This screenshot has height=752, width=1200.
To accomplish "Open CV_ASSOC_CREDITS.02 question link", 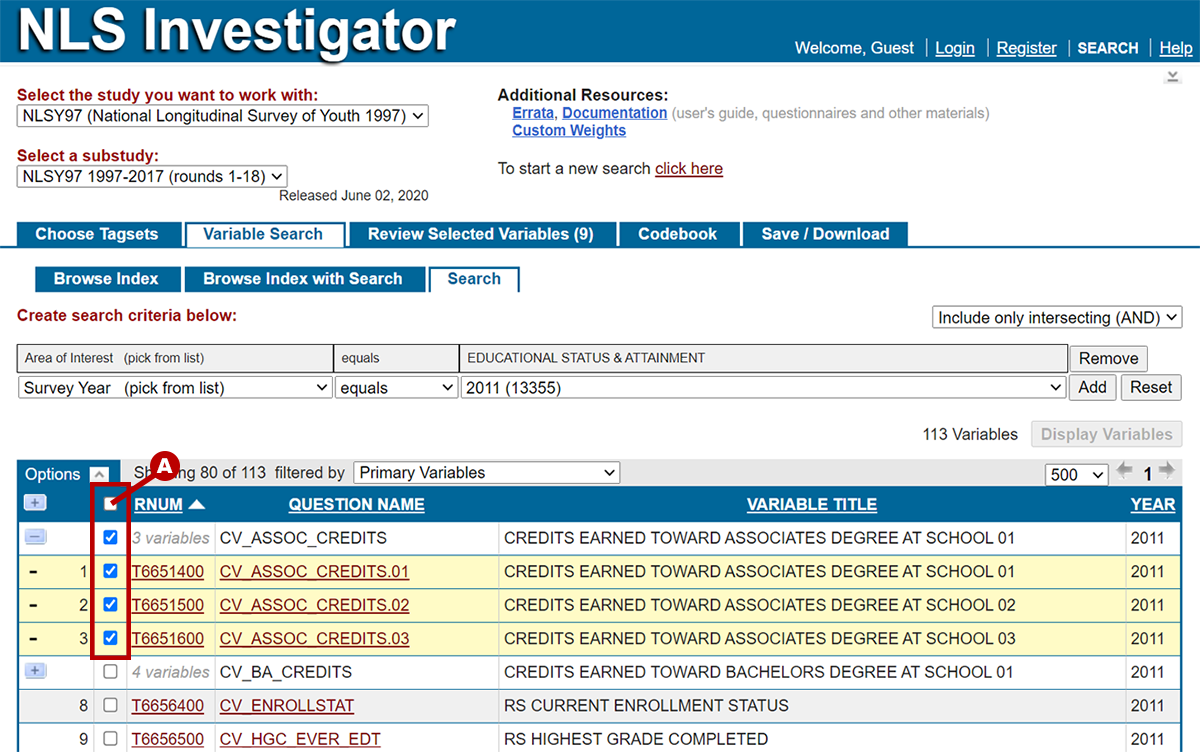I will tap(314, 605).
